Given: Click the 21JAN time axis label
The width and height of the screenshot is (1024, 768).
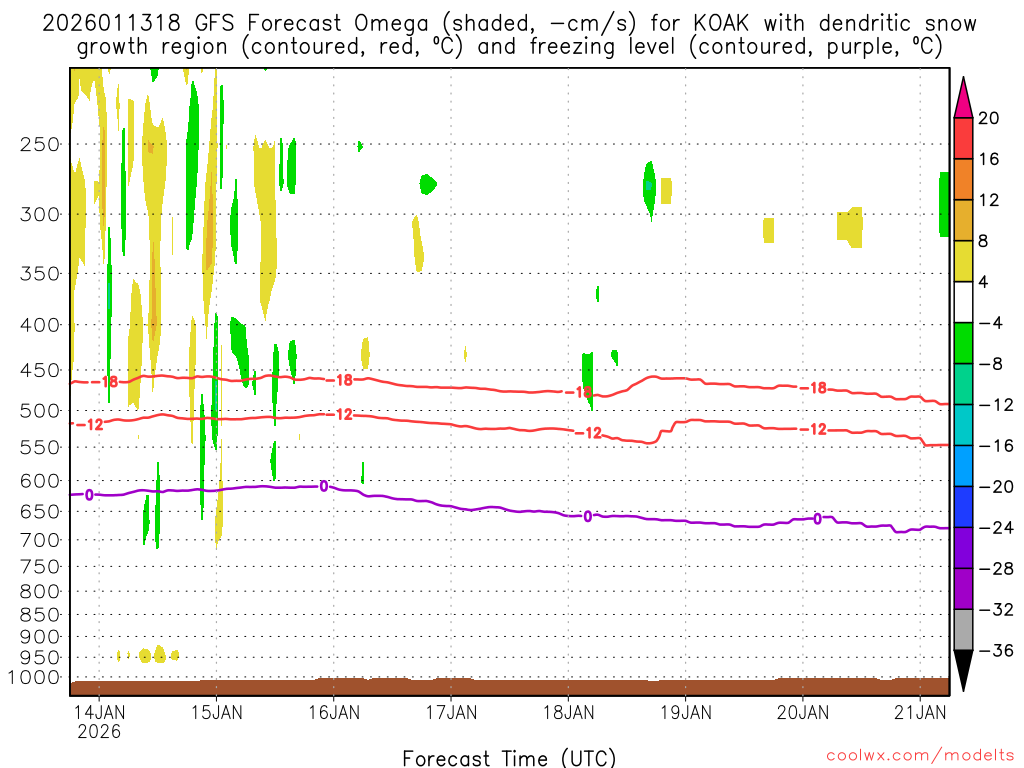Looking at the screenshot, I should tap(920, 712).
